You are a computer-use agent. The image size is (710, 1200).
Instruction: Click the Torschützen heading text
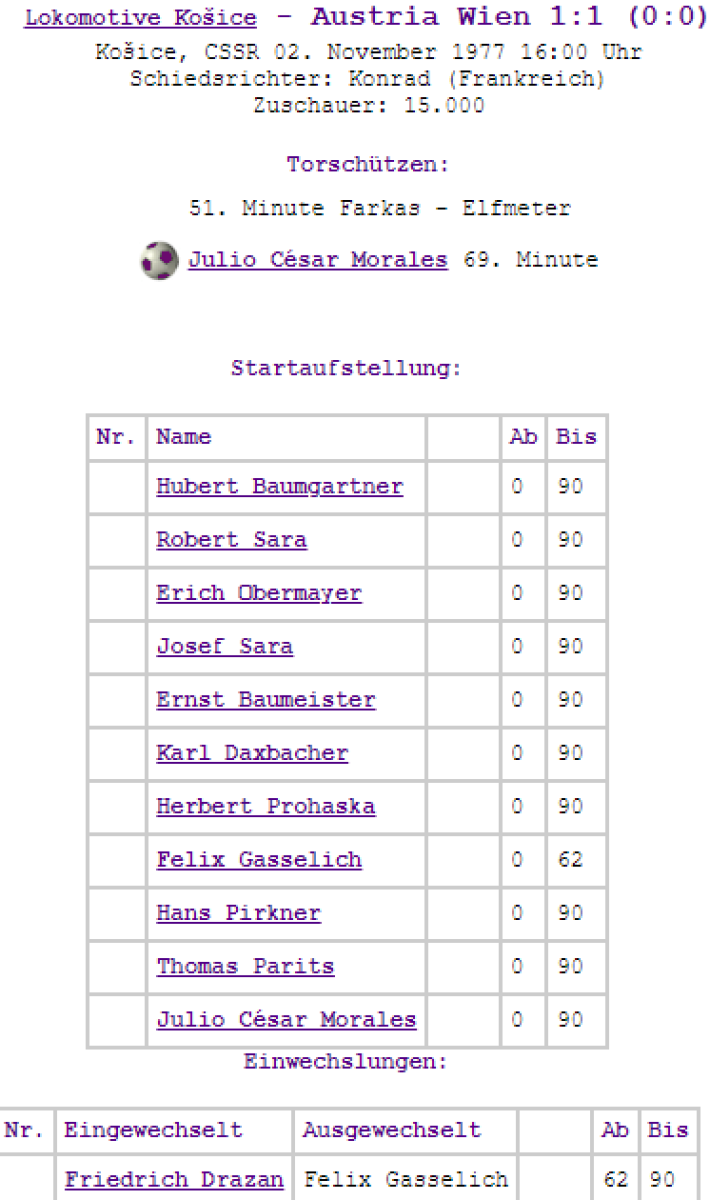(x=368, y=164)
